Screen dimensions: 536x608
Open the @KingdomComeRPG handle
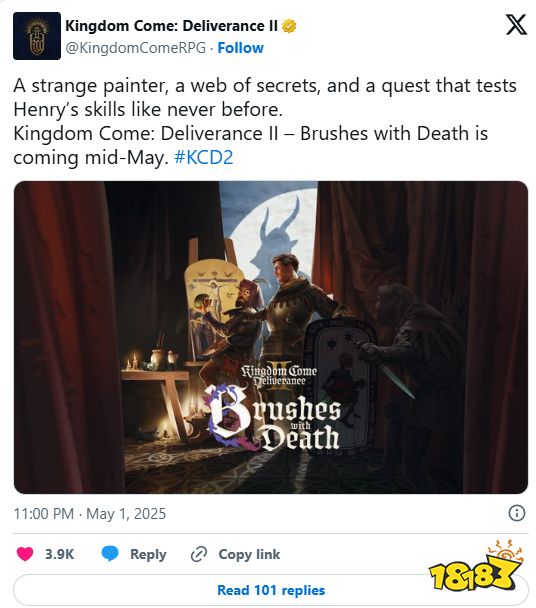pyautogui.click(x=136, y=48)
